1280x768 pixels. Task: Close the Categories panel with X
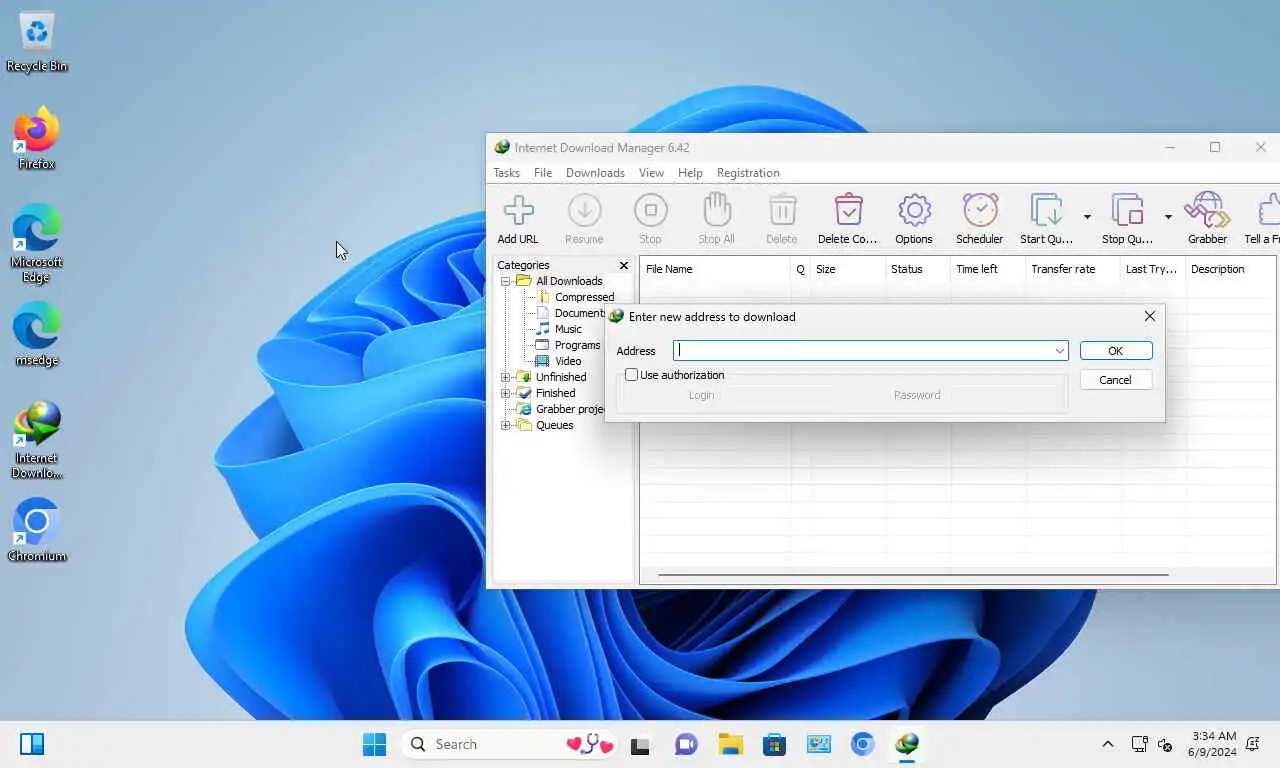624,265
